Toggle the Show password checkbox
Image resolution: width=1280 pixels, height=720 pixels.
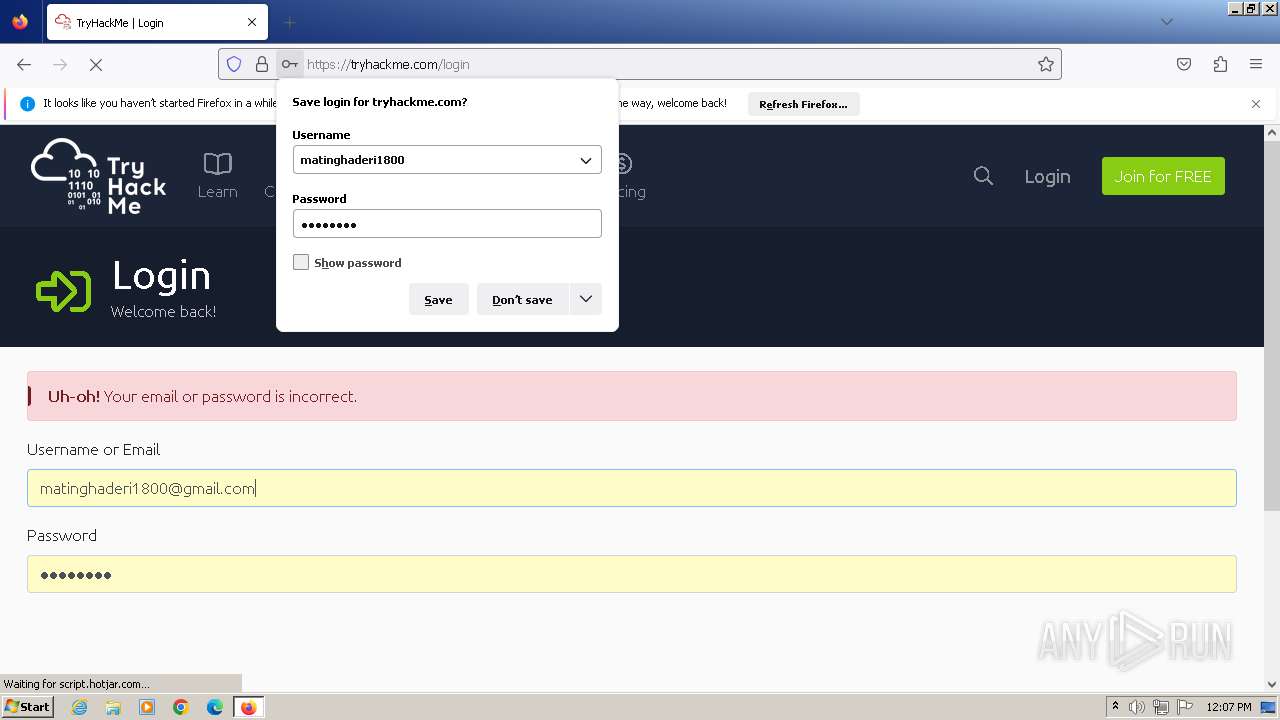click(x=301, y=262)
